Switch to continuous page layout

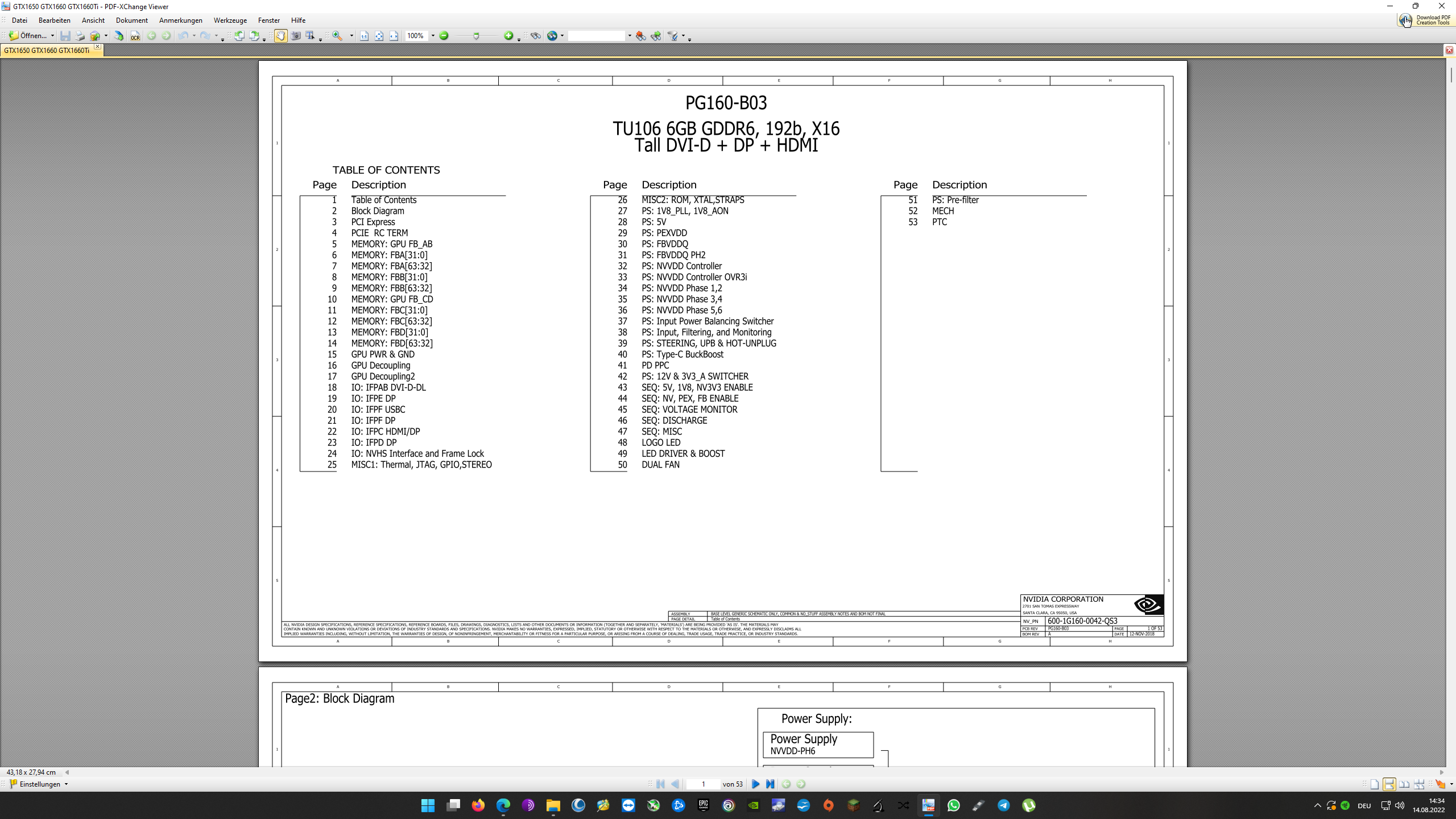1389,784
